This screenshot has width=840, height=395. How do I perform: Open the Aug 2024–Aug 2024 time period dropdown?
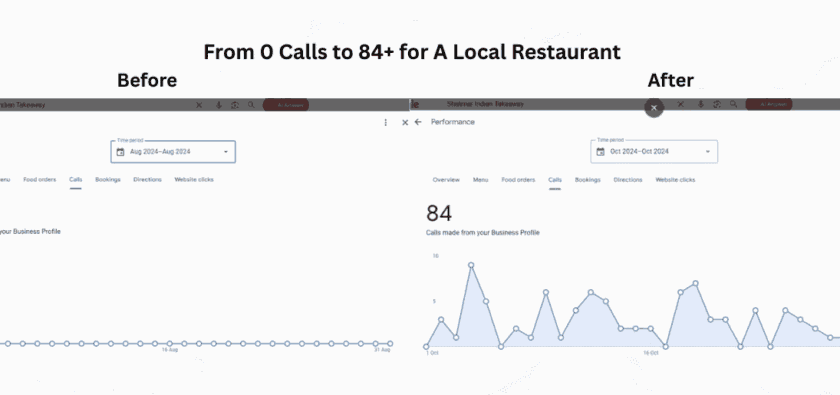point(173,152)
